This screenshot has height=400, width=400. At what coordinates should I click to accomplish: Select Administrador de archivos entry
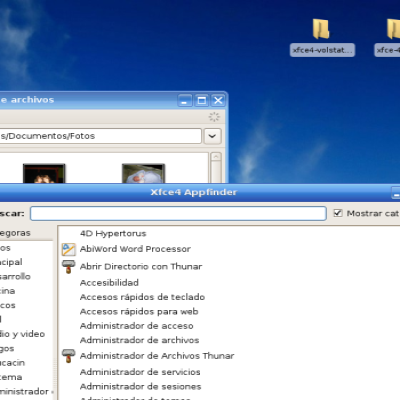pyautogui.click(x=139, y=340)
